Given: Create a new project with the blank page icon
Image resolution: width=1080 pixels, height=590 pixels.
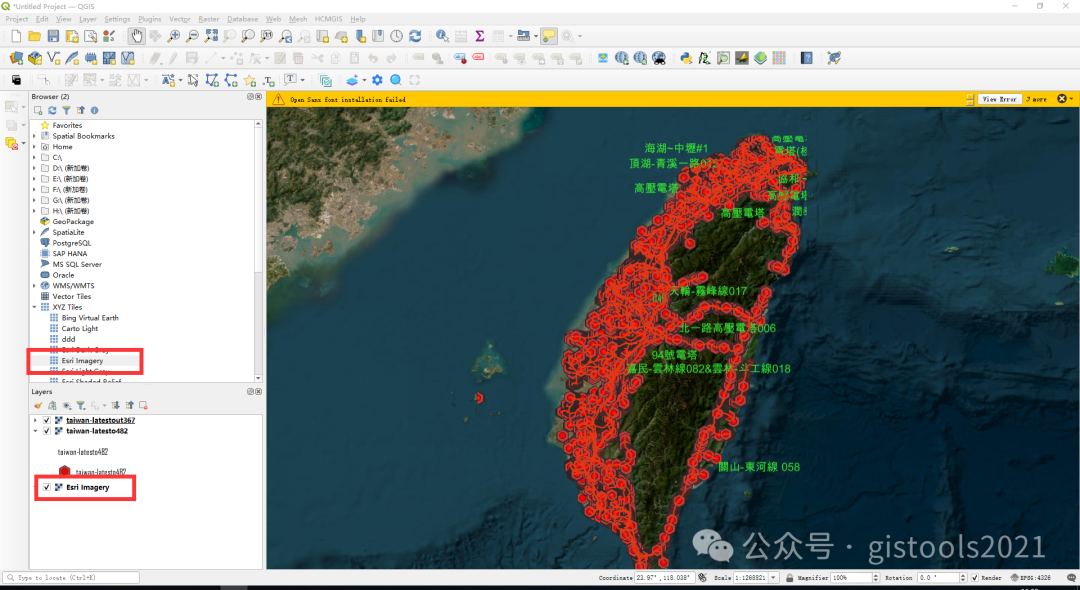Looking at the screenshot, I should (x=17, y=36).
